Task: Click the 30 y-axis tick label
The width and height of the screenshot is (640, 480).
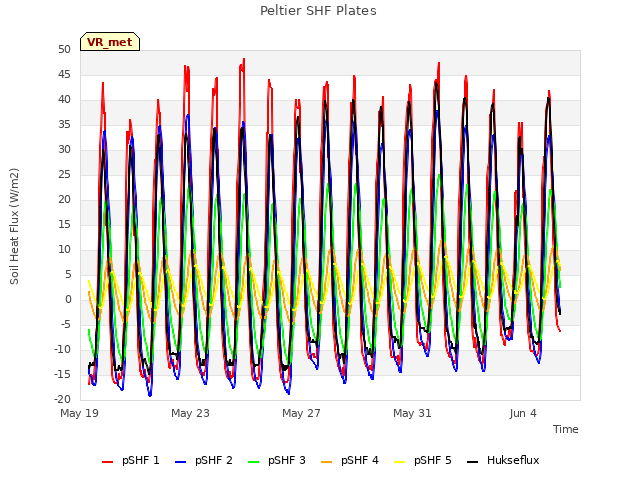Action: click(x=64, y=149)
